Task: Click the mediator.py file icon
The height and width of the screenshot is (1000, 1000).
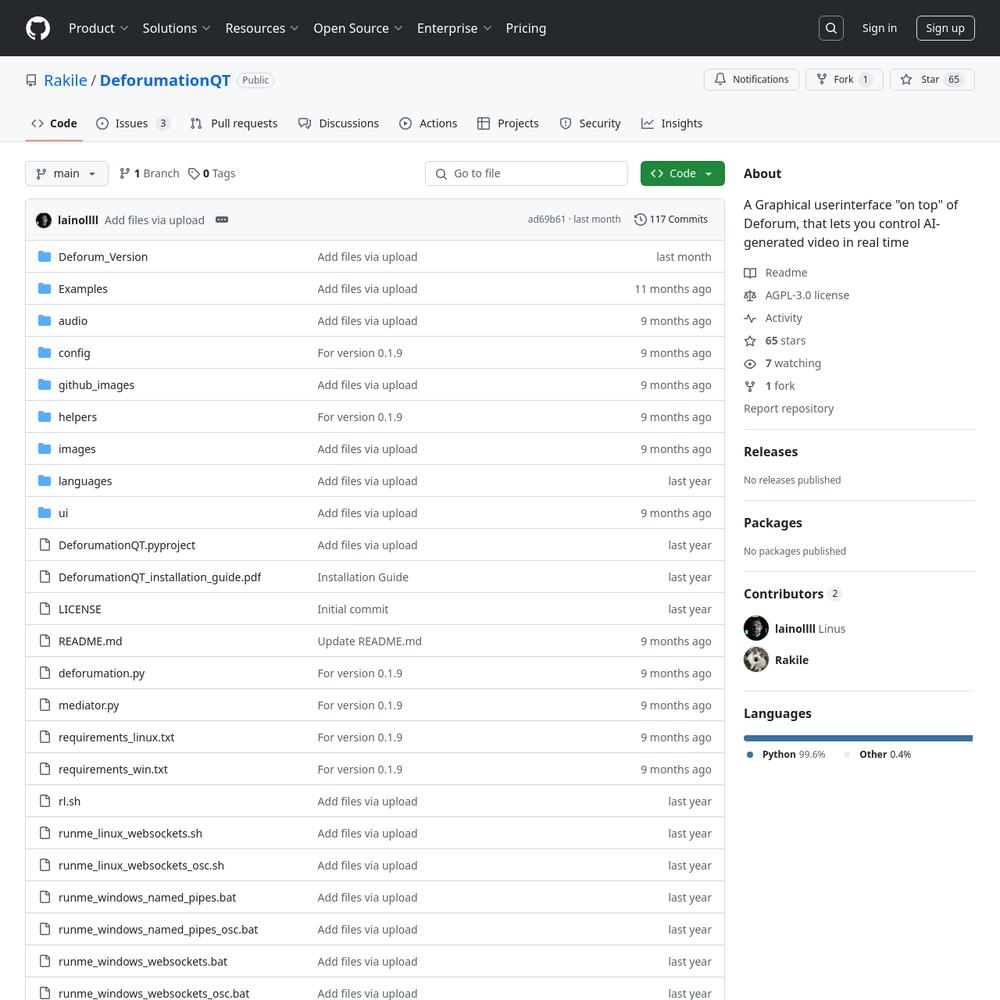Action: (45, 704)
